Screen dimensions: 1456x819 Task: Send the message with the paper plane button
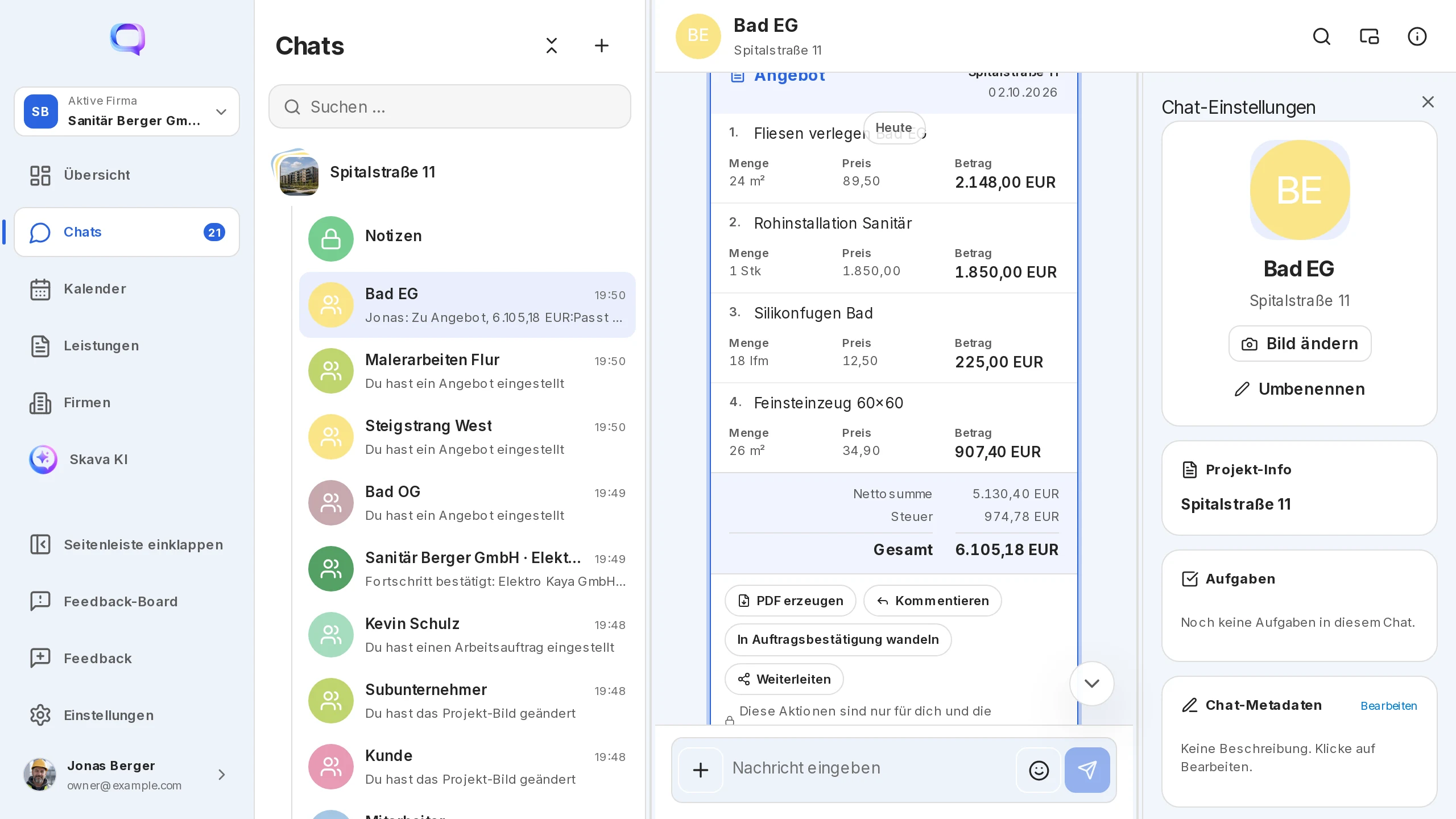pyautogui.click(x=1087, y=770)
